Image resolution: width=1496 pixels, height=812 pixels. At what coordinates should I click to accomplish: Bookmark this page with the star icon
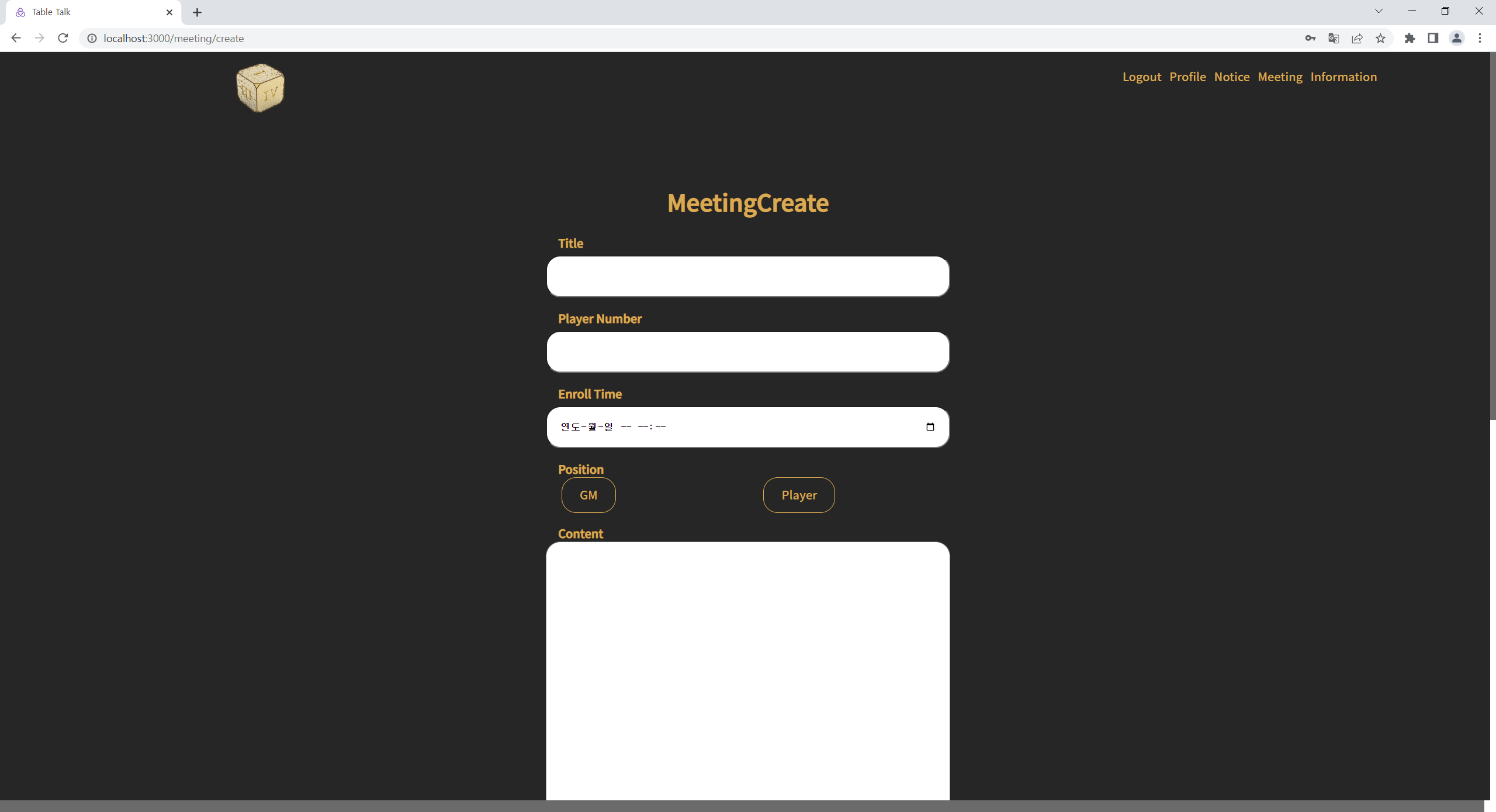[1381, 38]
